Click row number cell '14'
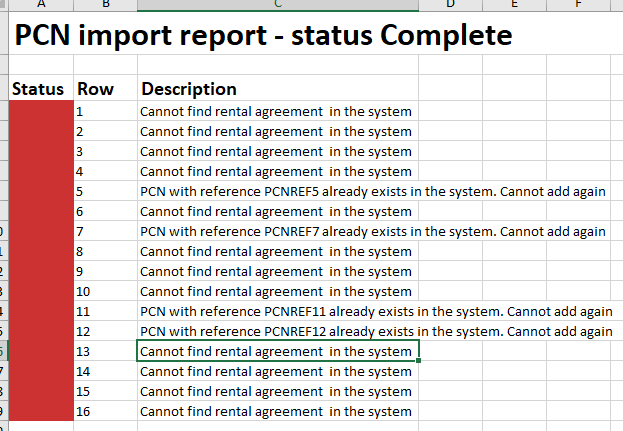The height and width of the screenshot is (431, 623). (105, 371)
